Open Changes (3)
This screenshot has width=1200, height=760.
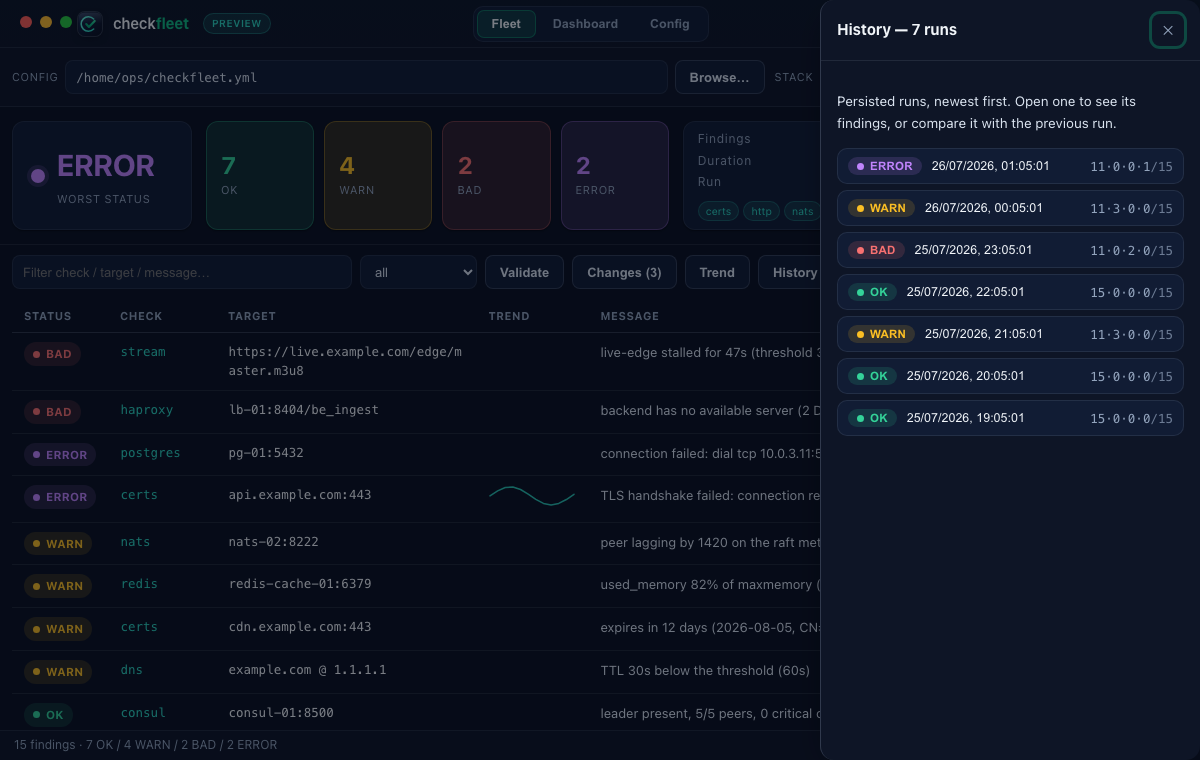(624, 272)
